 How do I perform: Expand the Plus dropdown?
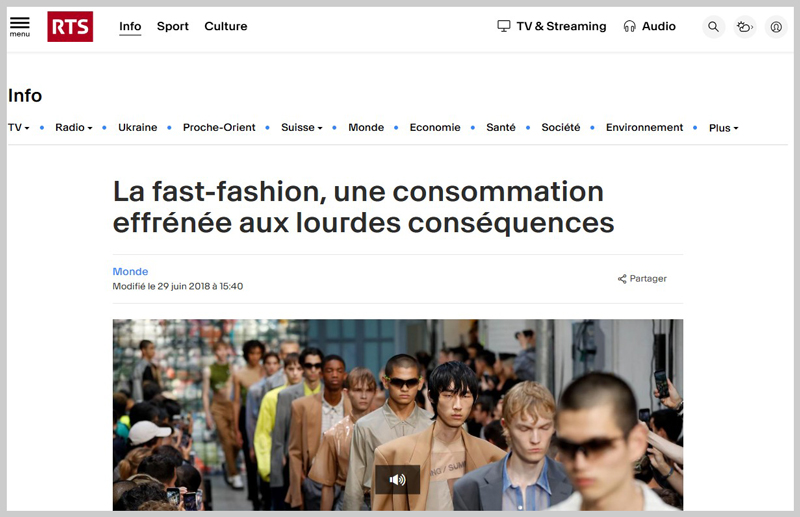[723, 128]
